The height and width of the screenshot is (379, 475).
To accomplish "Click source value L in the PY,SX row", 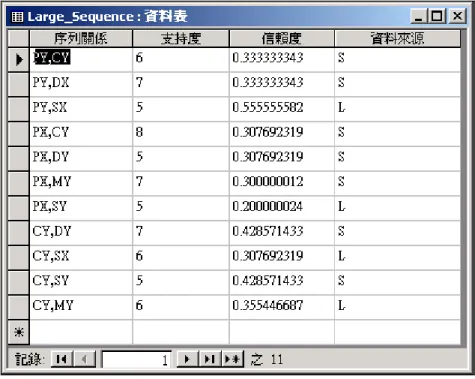I will [x=398, y=109].
